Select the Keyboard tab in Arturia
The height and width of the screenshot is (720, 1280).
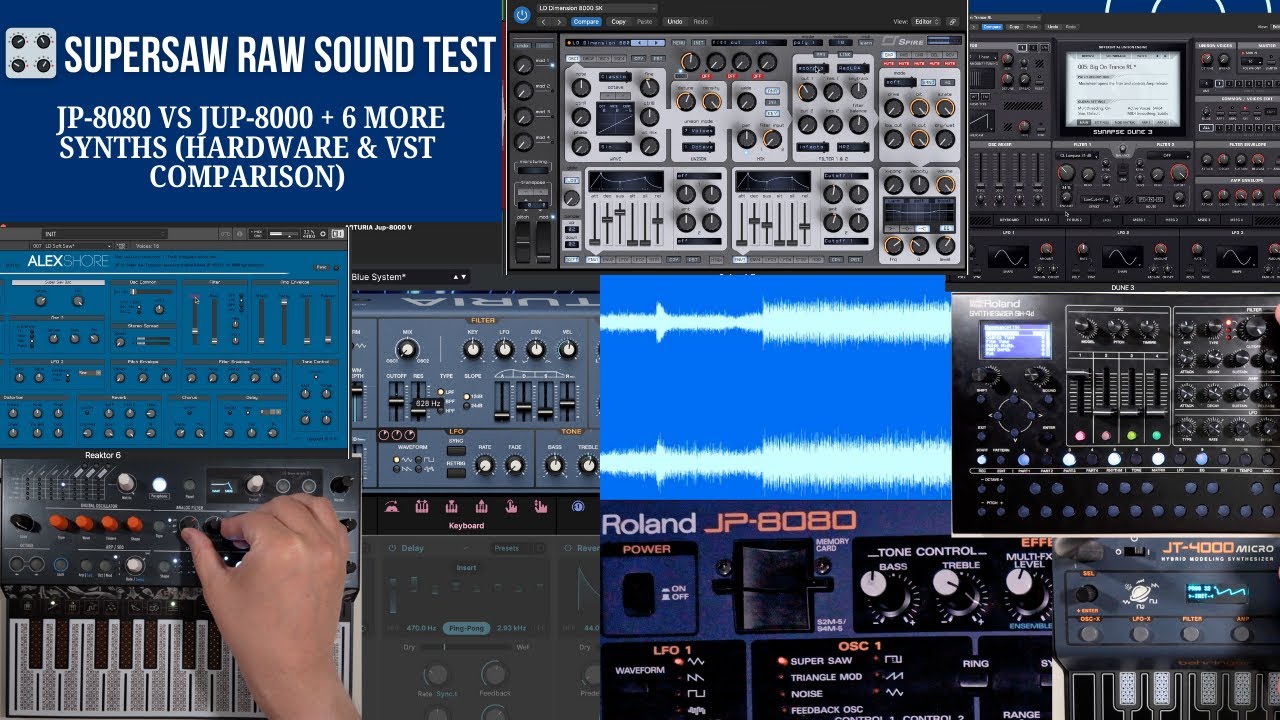(466, 525)
